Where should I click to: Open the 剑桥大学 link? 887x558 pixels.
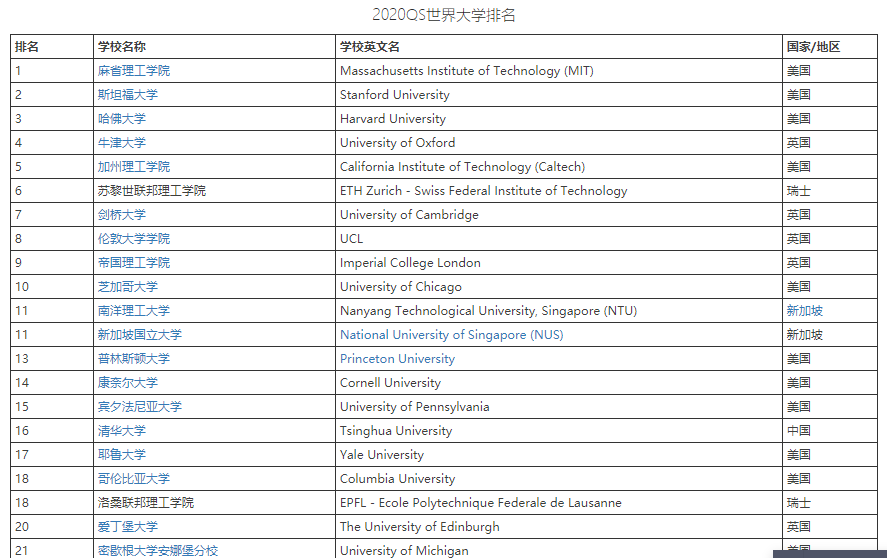(122, 214)
